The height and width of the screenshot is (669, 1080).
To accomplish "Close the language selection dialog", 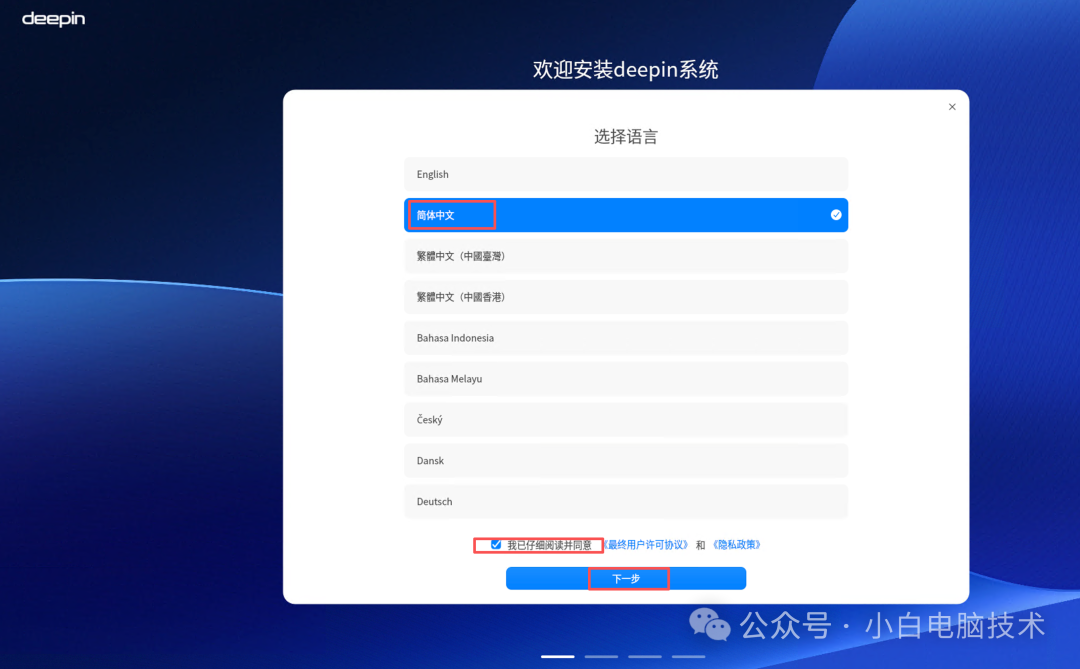I will click(x=952, y=106).
